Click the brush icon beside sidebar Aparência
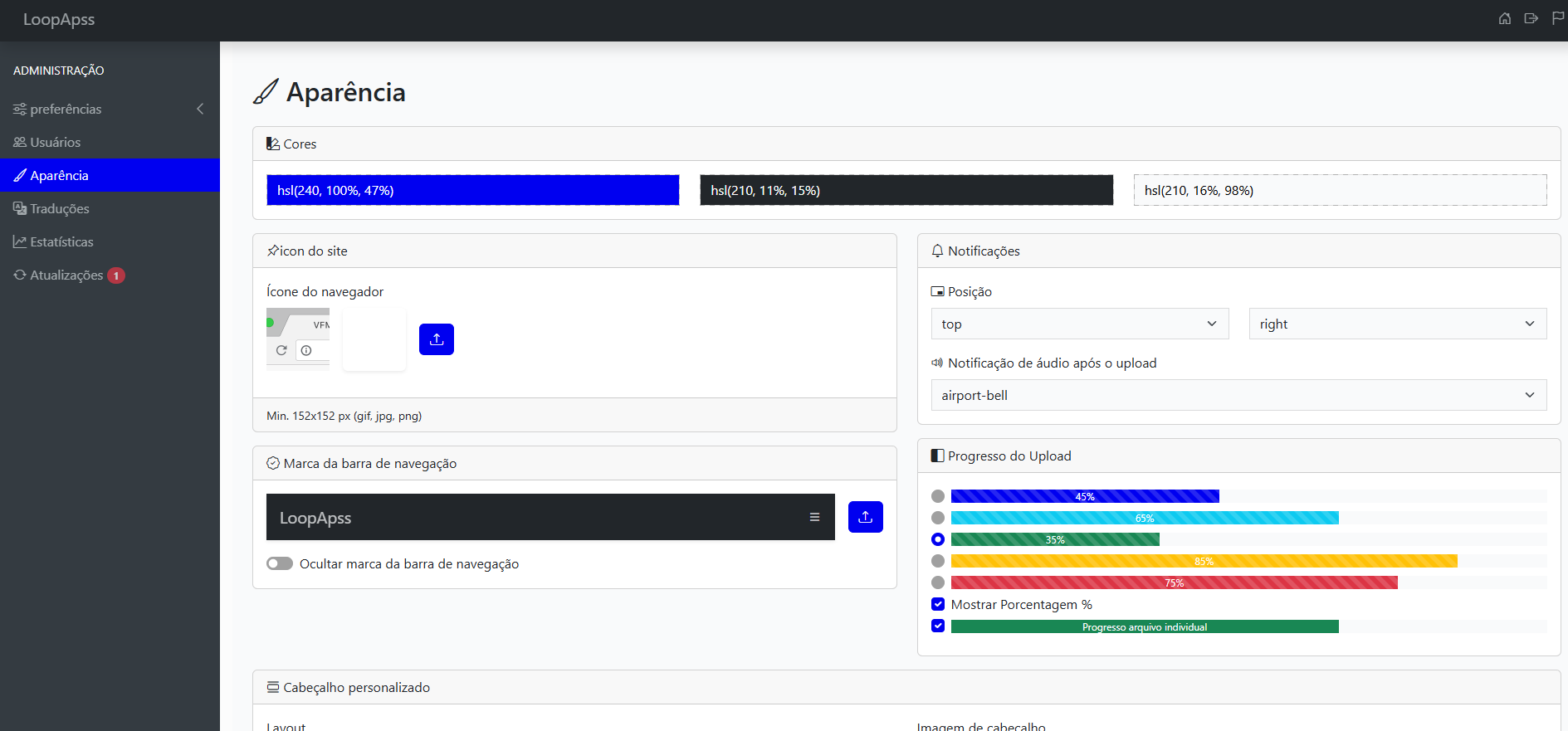Screen dimensions: 1568x731 point(20,175)
